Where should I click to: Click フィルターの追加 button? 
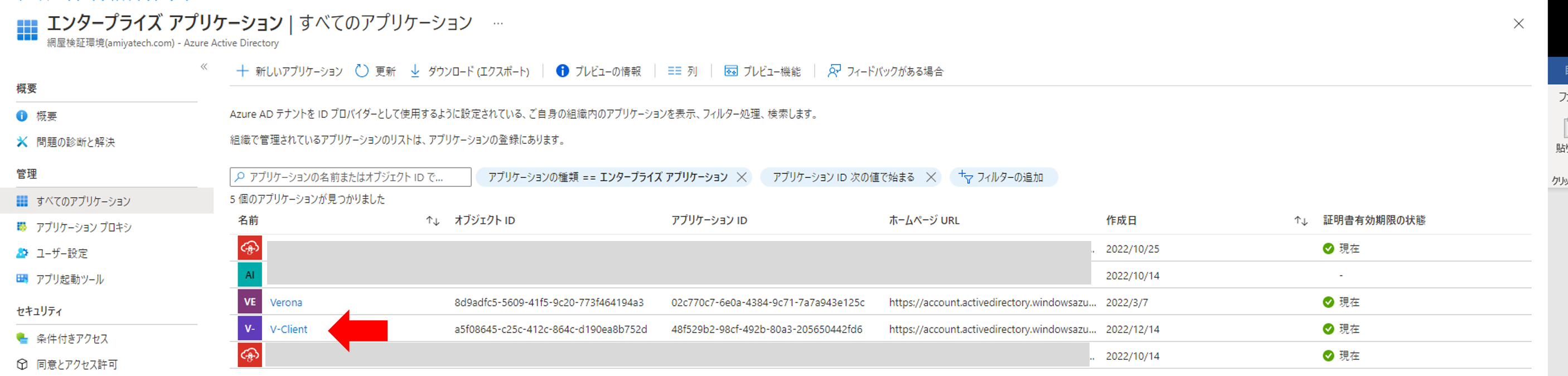[x=1003, y=177]
